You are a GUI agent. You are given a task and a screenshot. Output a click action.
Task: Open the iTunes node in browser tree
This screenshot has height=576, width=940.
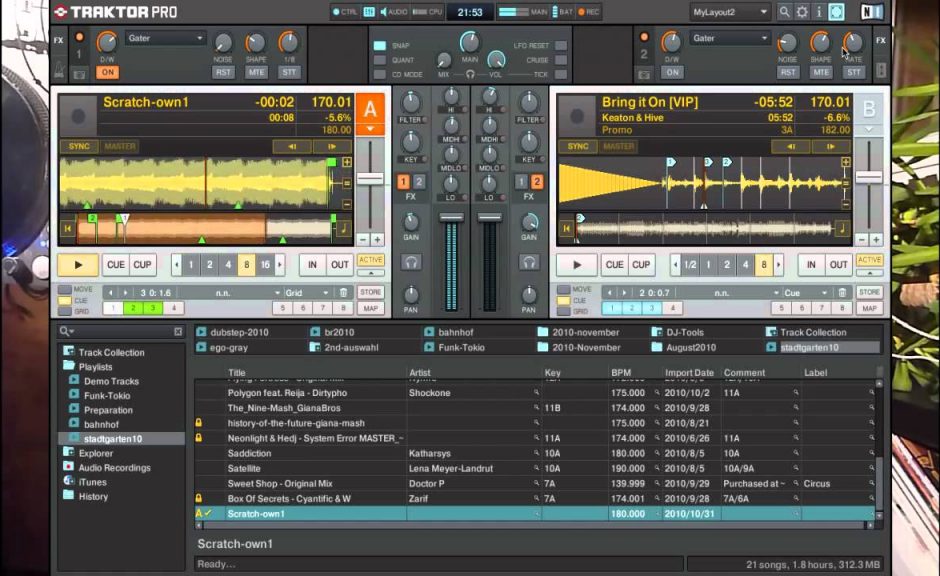coord(92,482)
